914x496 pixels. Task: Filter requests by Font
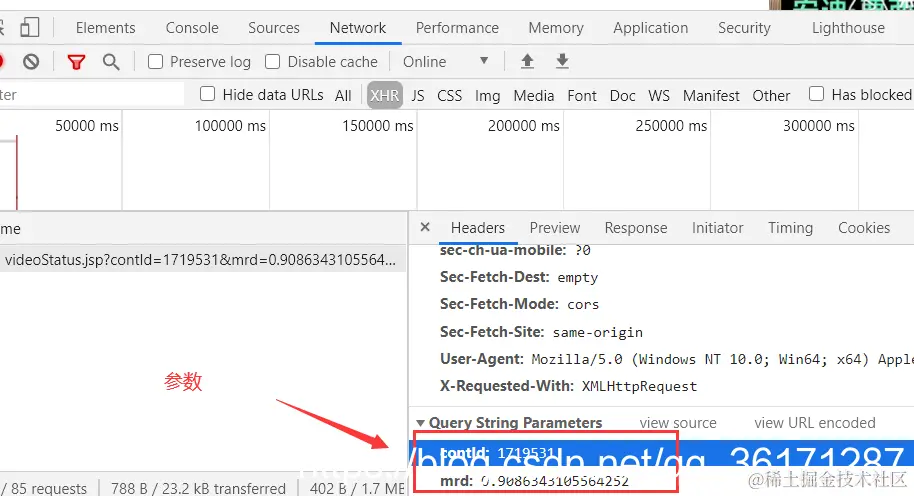click(x=582, y=96)
